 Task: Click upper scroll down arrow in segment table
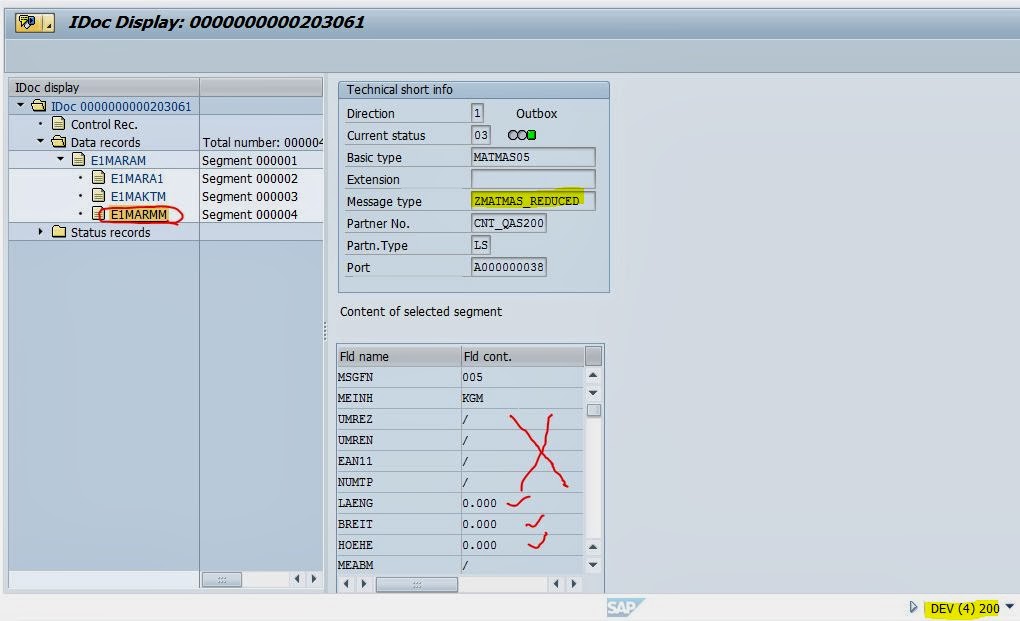(593, 393)
